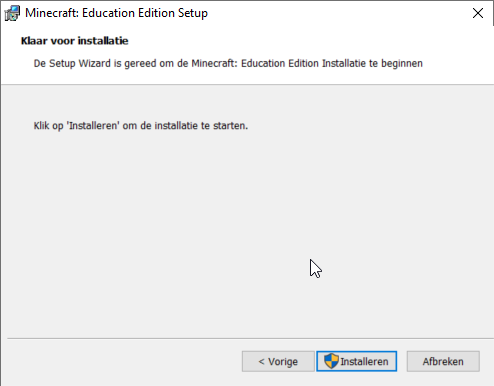
Task: Close the Minecraft Education Edition Setup window
Action: point(478,13)
